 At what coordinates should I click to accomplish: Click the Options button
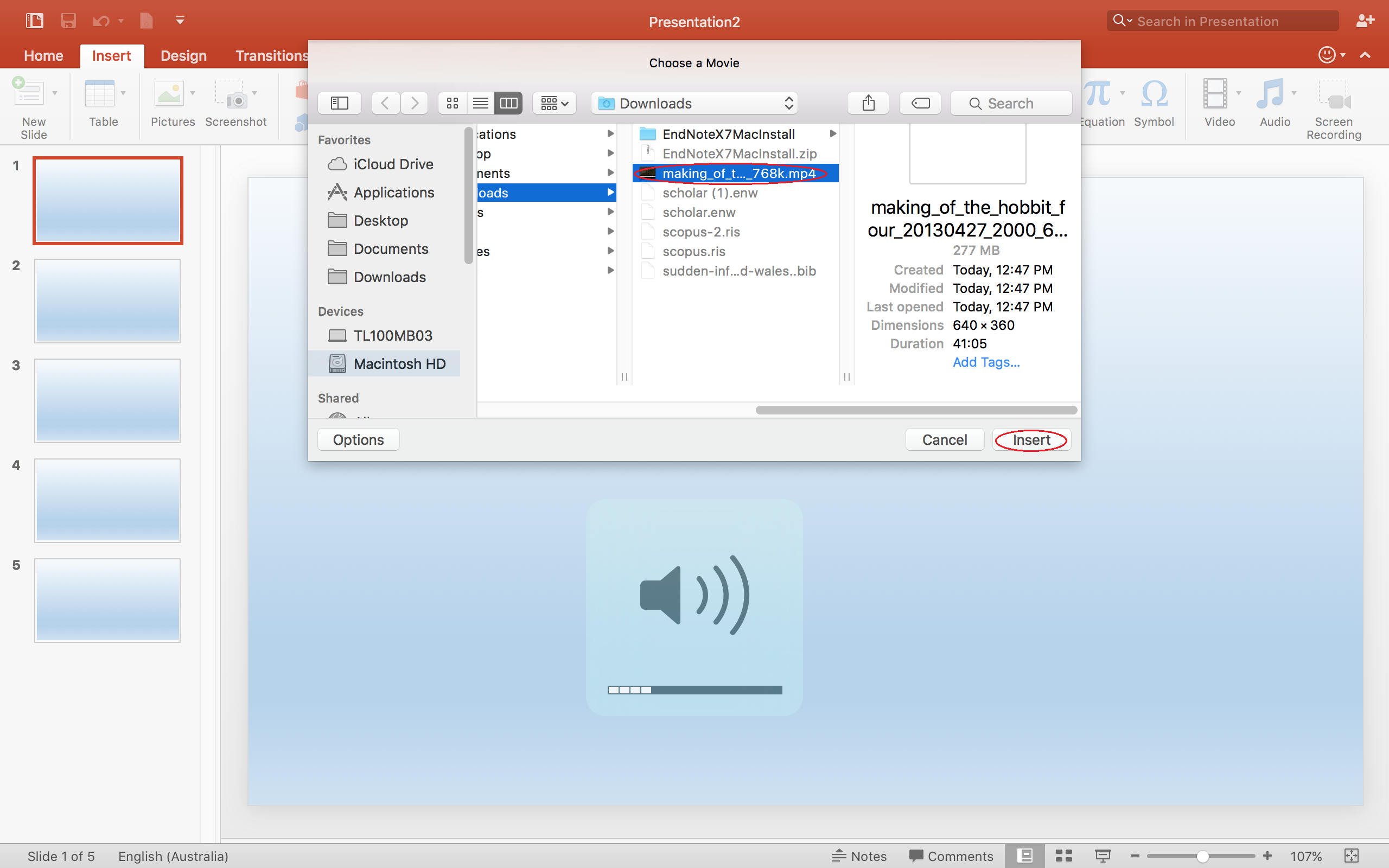359,440
